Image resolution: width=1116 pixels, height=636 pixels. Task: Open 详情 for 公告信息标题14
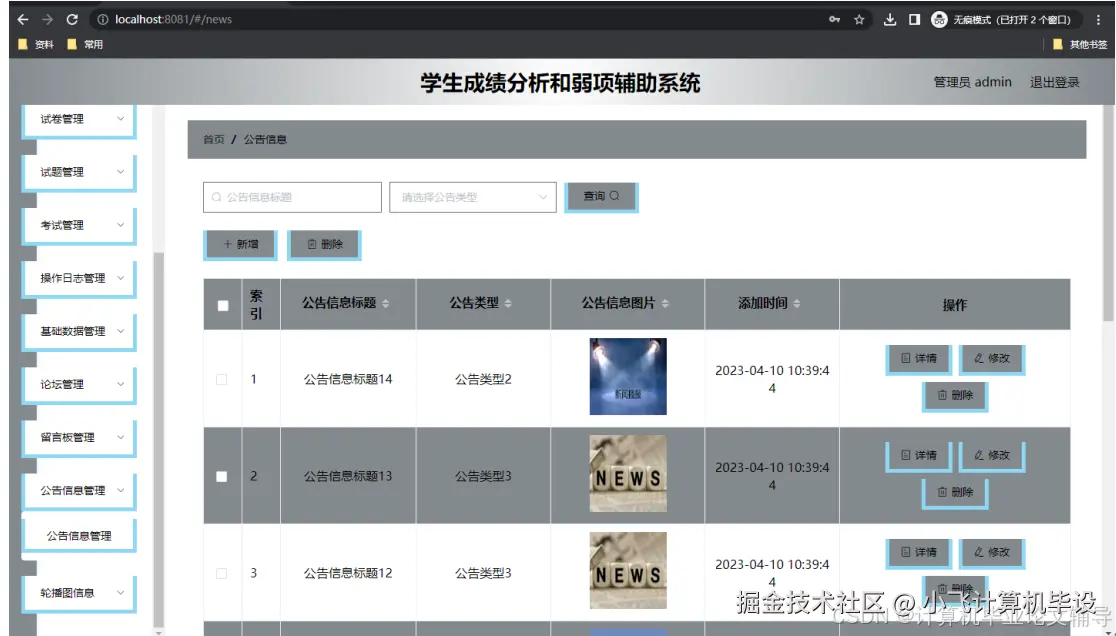(x=919, y=359)
